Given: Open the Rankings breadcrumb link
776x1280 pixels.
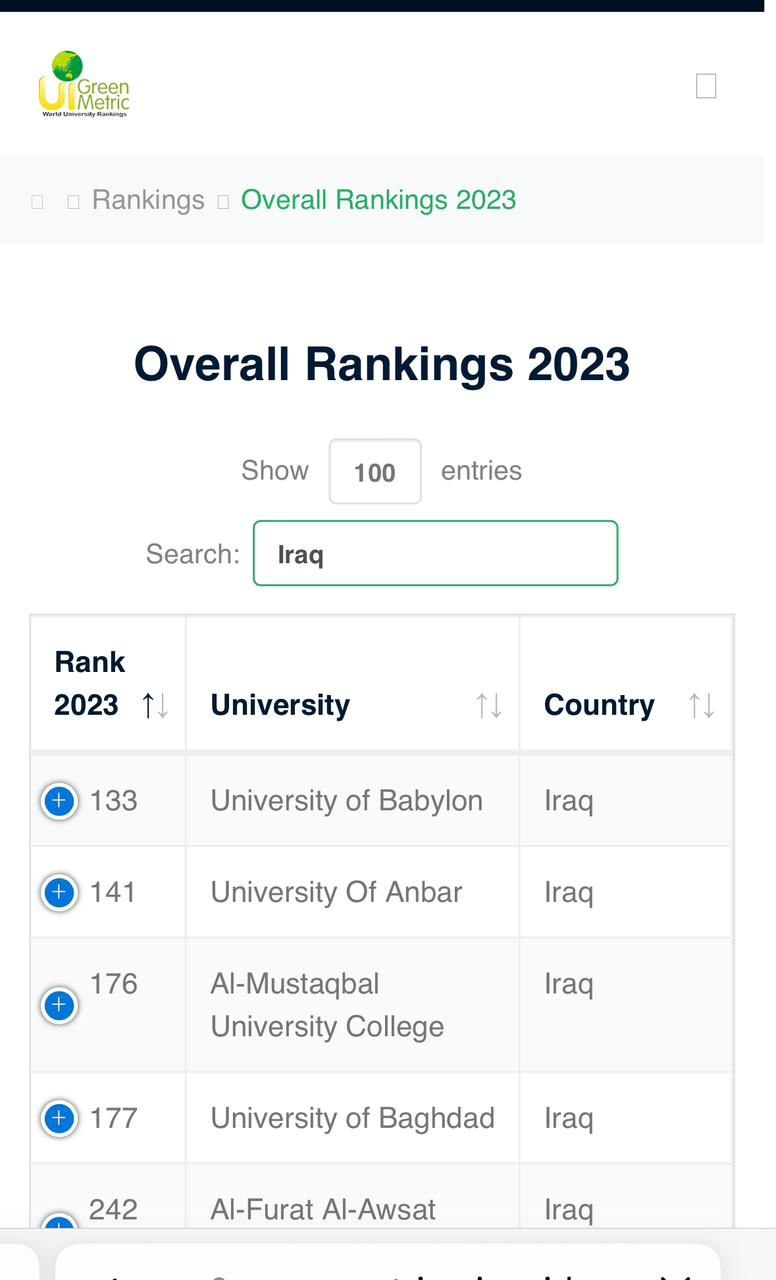Looking at the screenshot, I should 148,200.
